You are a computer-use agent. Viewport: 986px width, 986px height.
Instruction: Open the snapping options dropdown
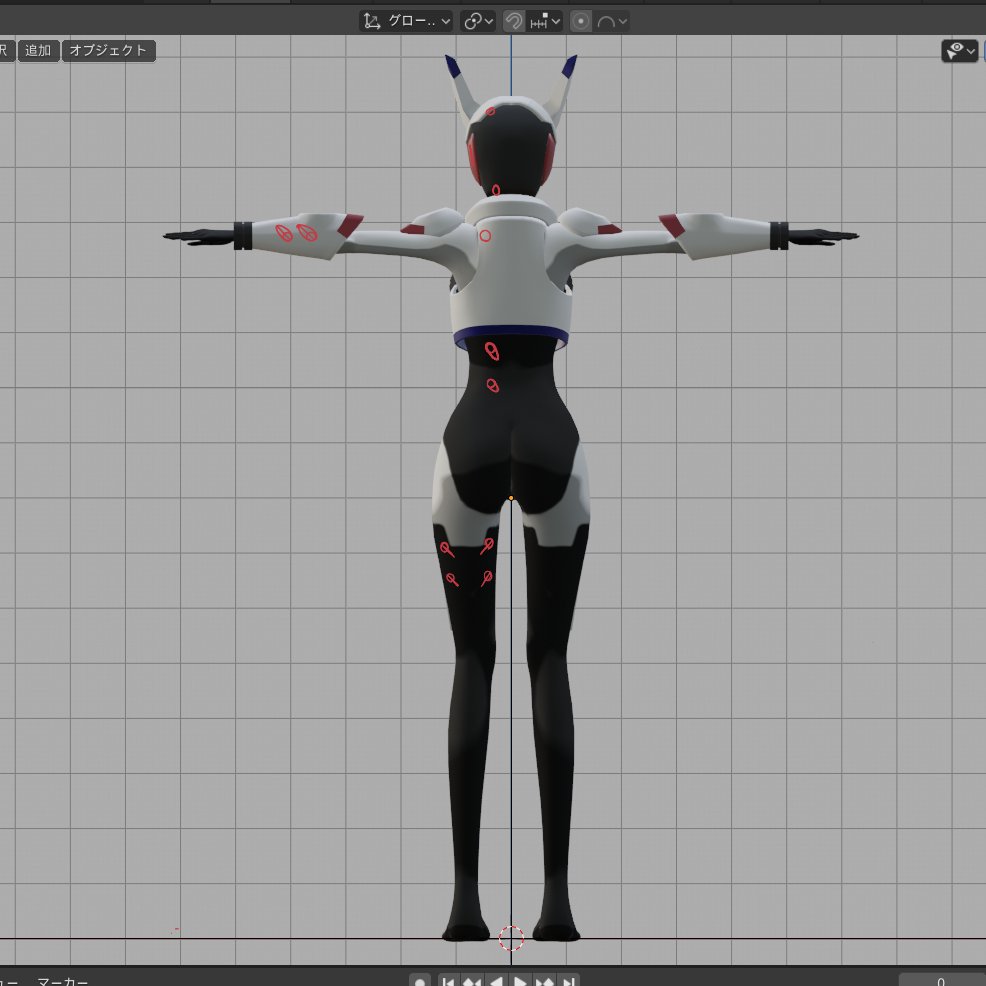[x=545, y=21]
